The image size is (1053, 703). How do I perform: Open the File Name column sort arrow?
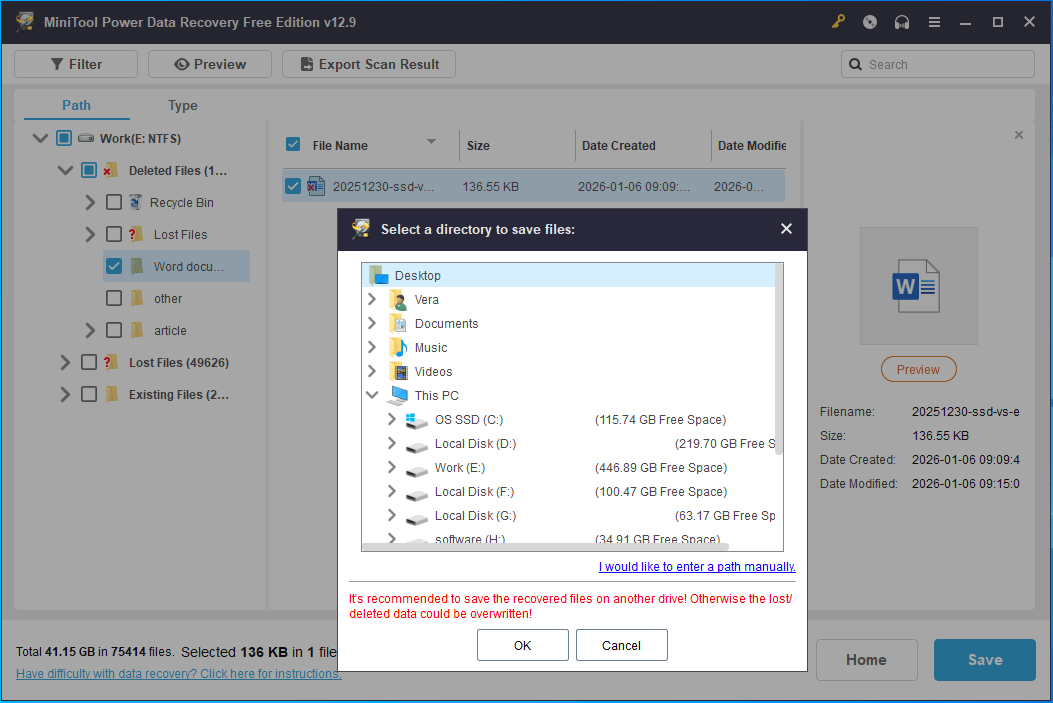click(432, 142)
